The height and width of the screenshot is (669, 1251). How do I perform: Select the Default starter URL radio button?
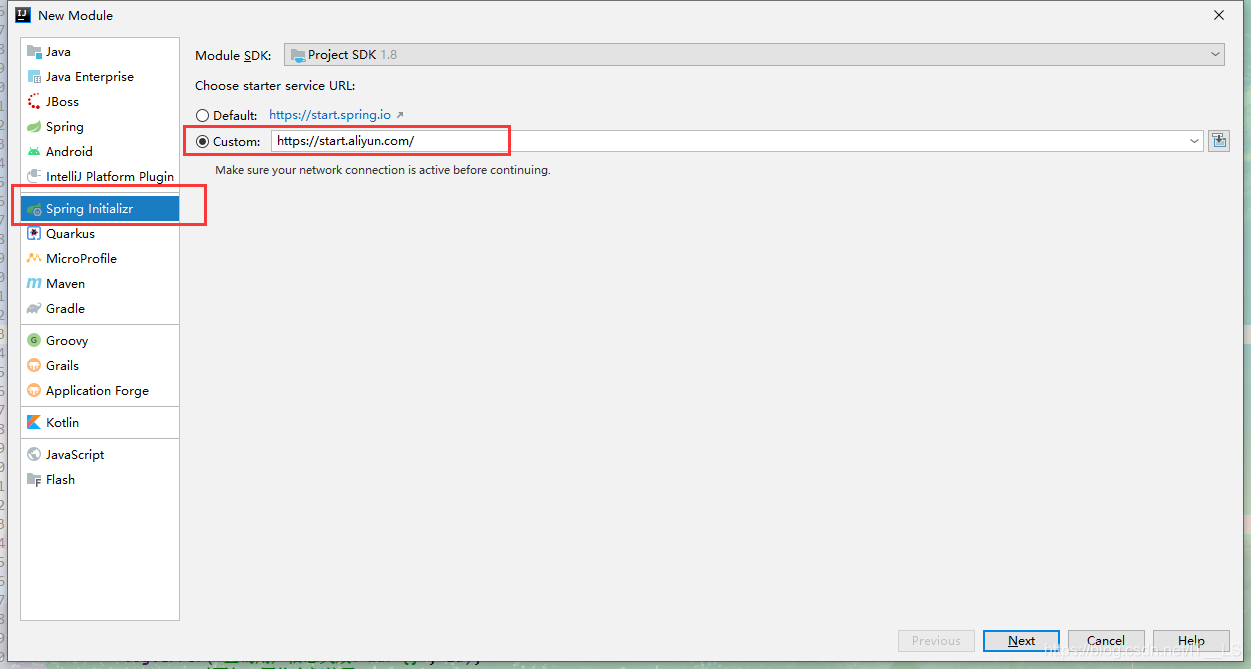[x=202, y=116]
